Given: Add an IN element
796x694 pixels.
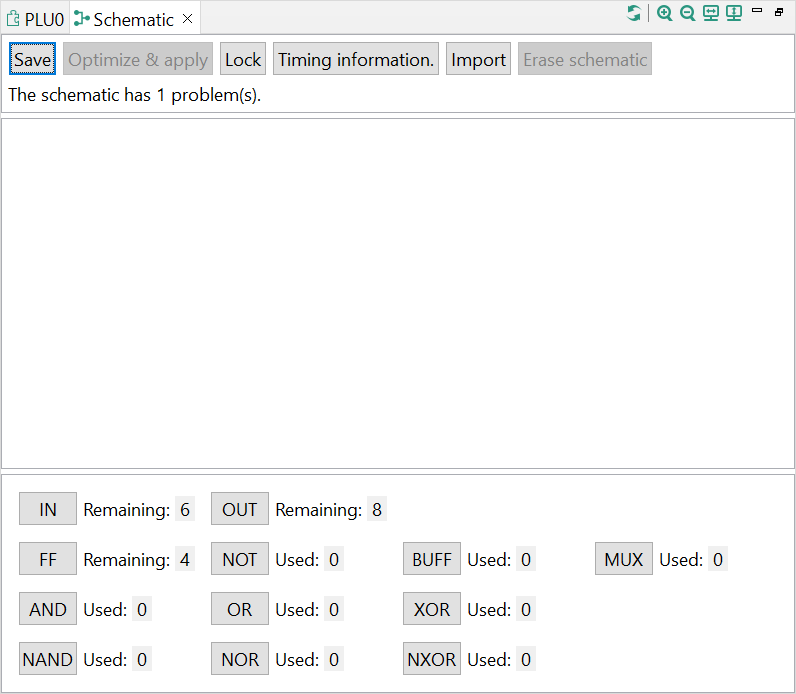Looking at the screenshot, I should coord(48,509).
